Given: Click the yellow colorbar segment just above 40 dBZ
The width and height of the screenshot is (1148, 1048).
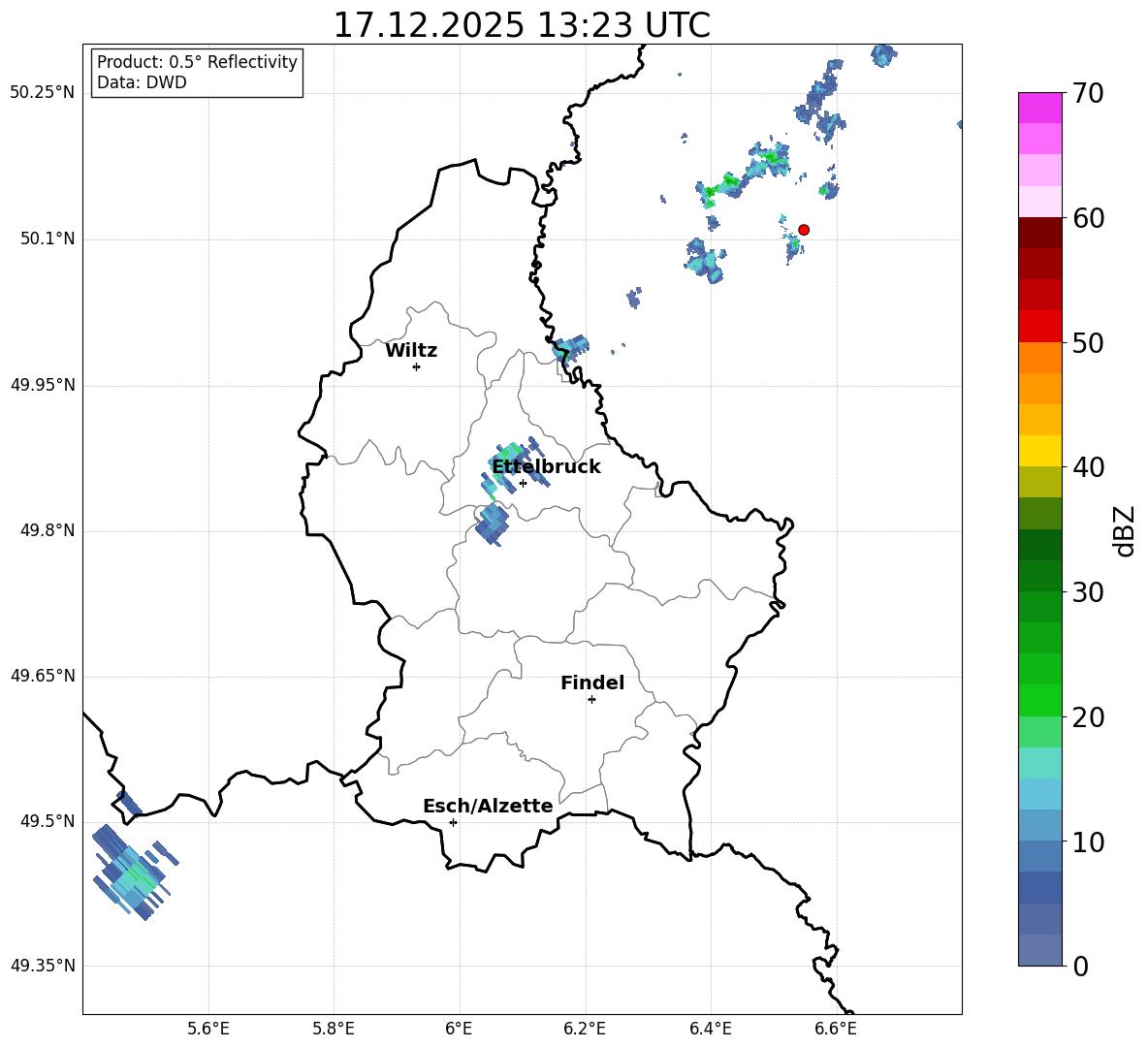Looking at the screenshot, I should pyautogui.click(x=1039, y=451).
